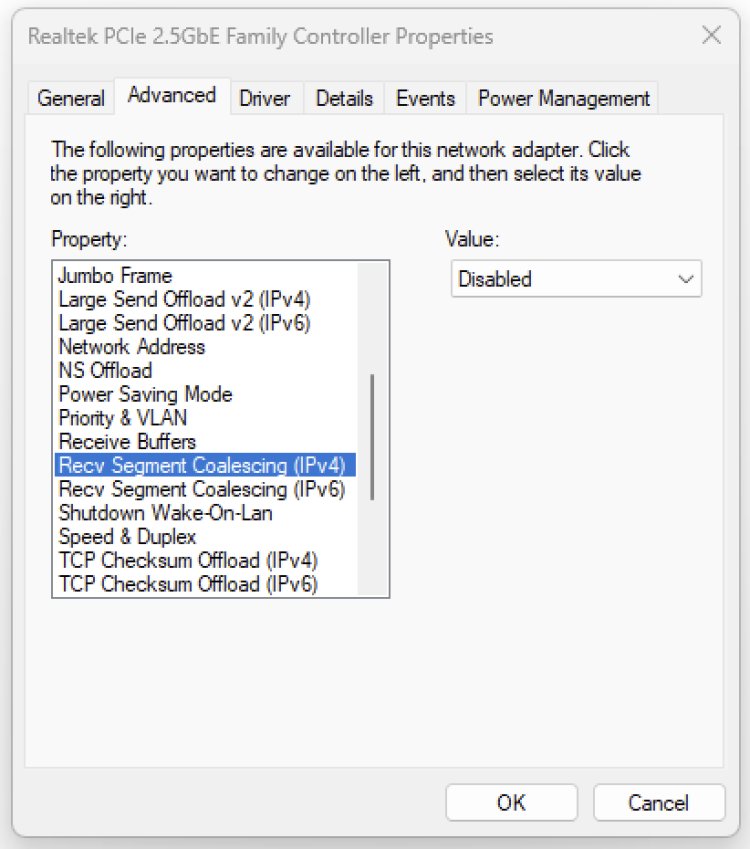Select NS Offload property
This screenshot has height=849, width=750.
[x=105, y=371]
